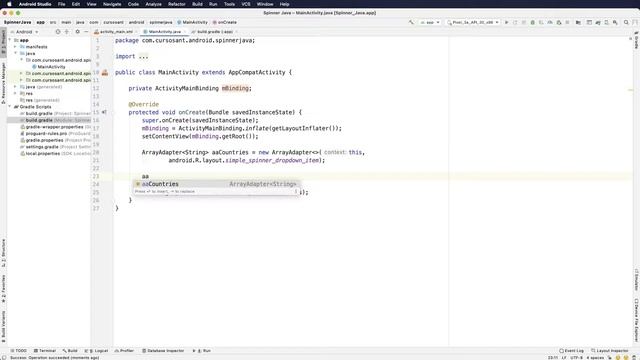Open the Database Inspector tool window
Viewport: 640px width, 360px height.
(x=163, y=351)
